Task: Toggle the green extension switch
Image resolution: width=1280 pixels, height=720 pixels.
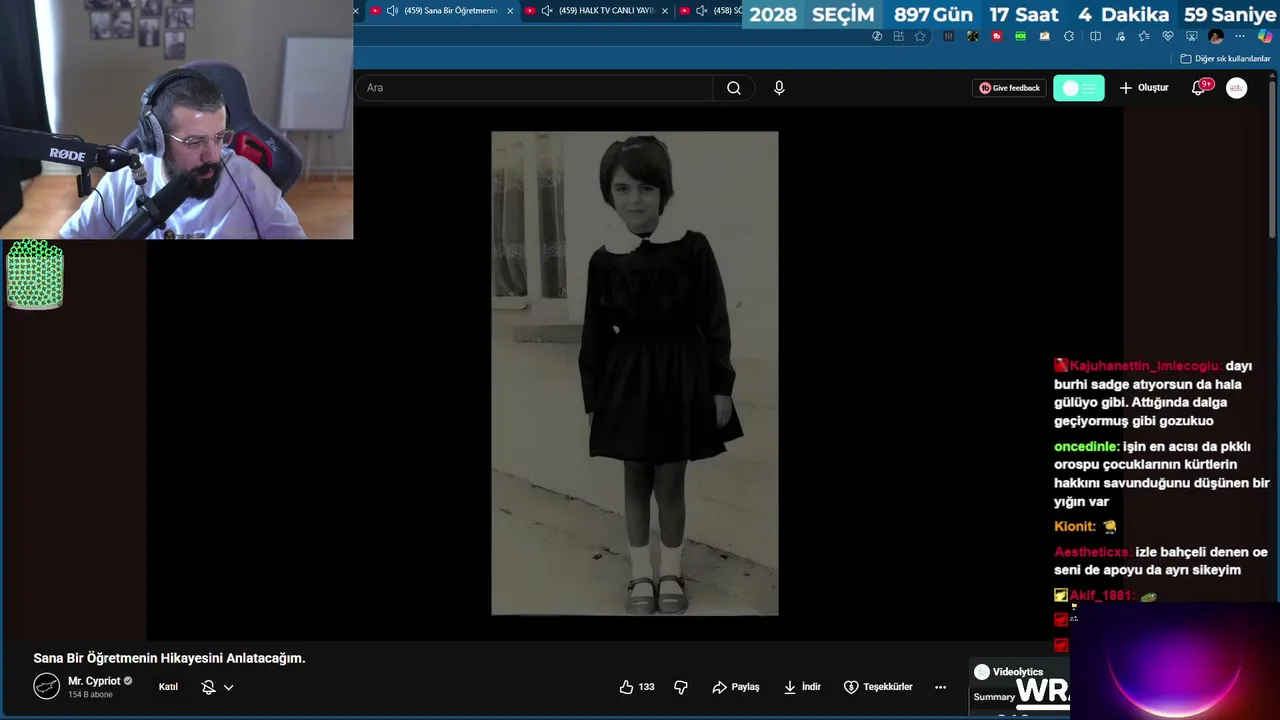Action: [x=1079, y=88]
